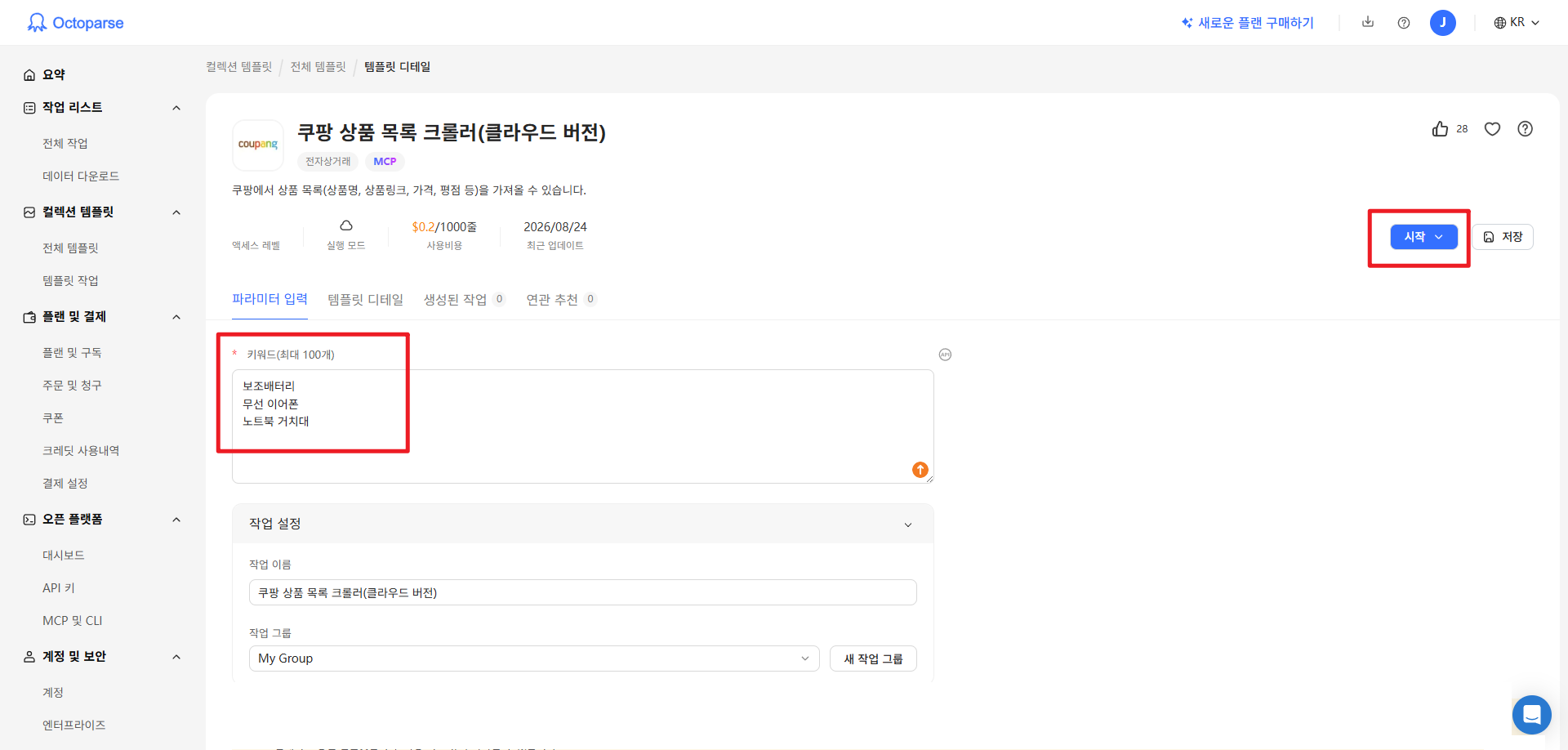Screen dimensions: 1568x750
Task: Click the coupang template logo
Action: [258, 145]
